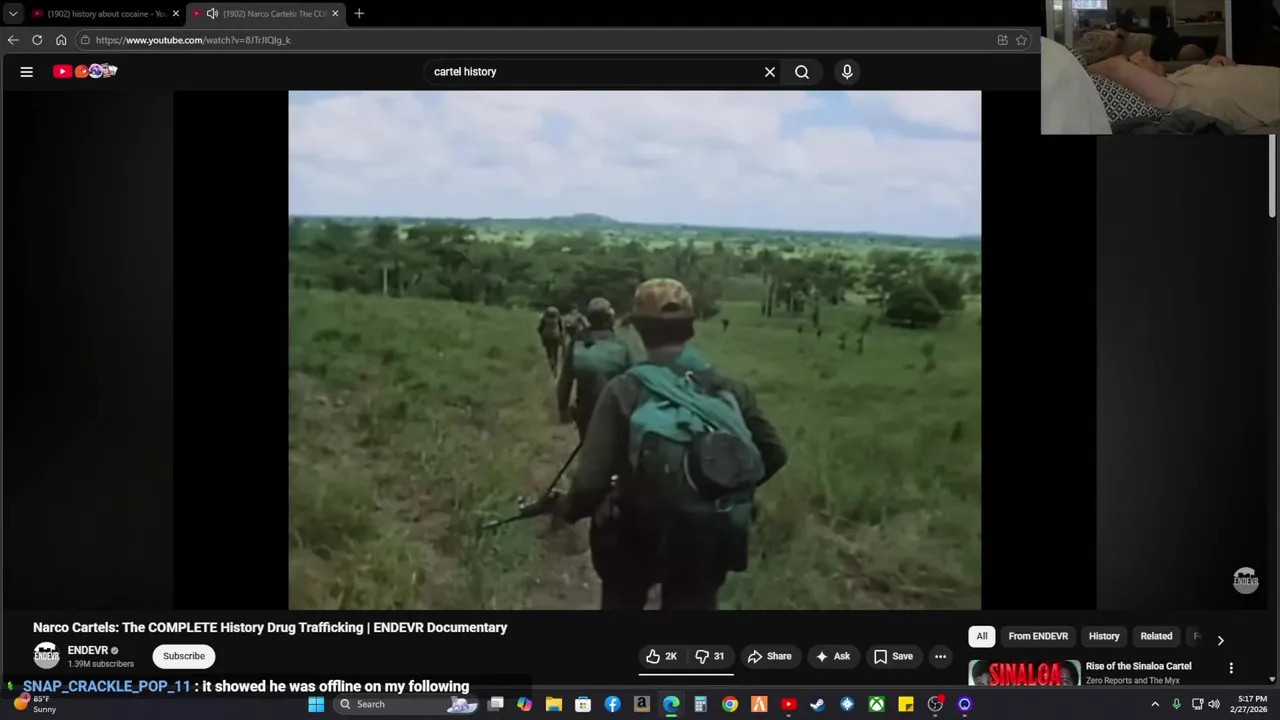Open the tab list dropdown arrow

coord(13,13)
